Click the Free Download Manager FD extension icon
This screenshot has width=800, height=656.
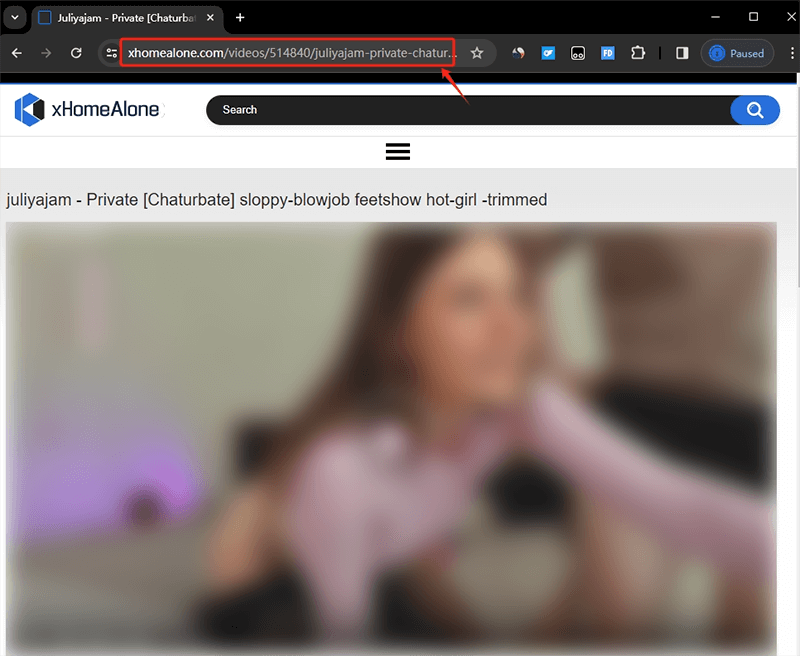[608, 53]
